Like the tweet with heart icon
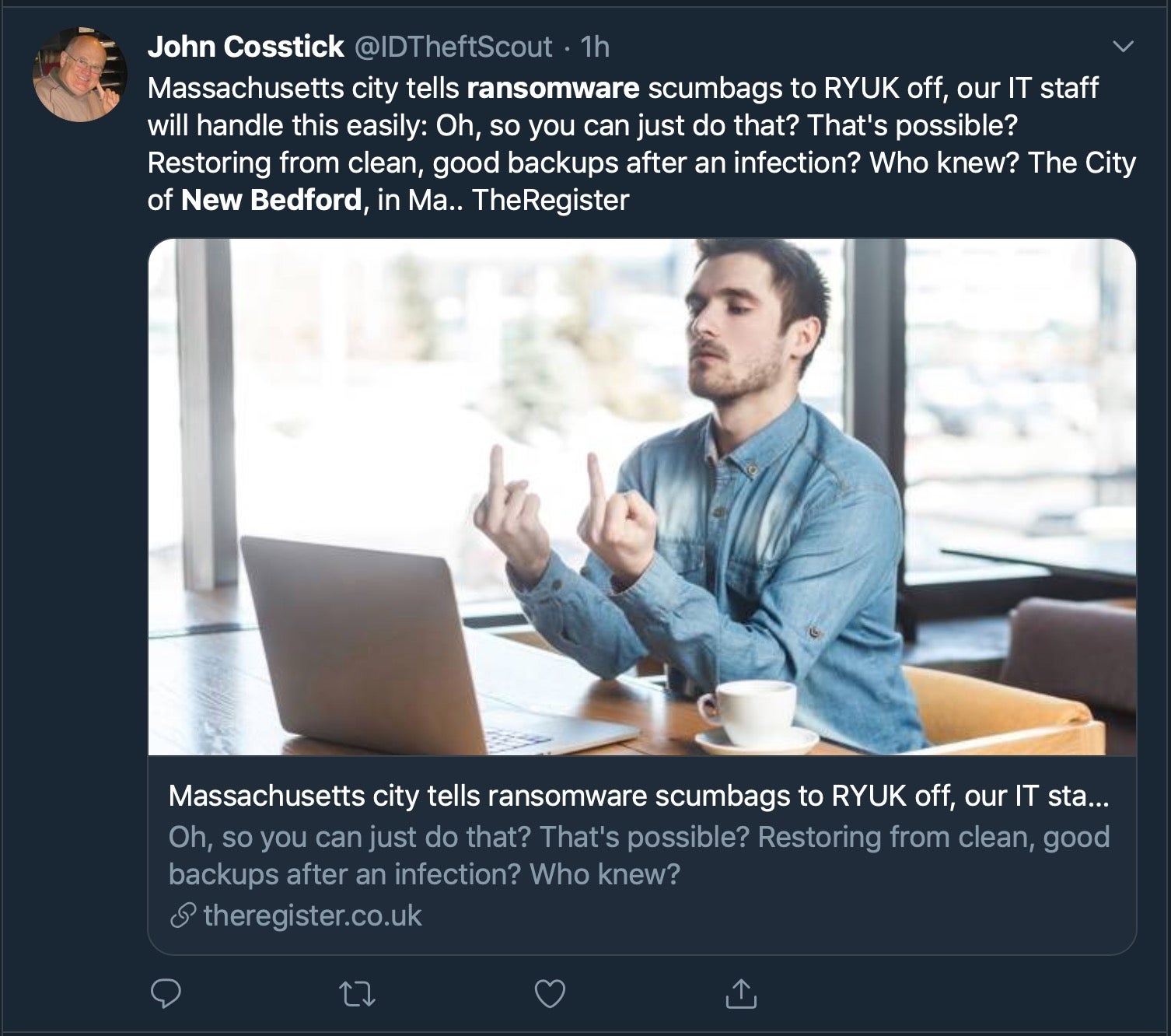 [x=550, y=993]
